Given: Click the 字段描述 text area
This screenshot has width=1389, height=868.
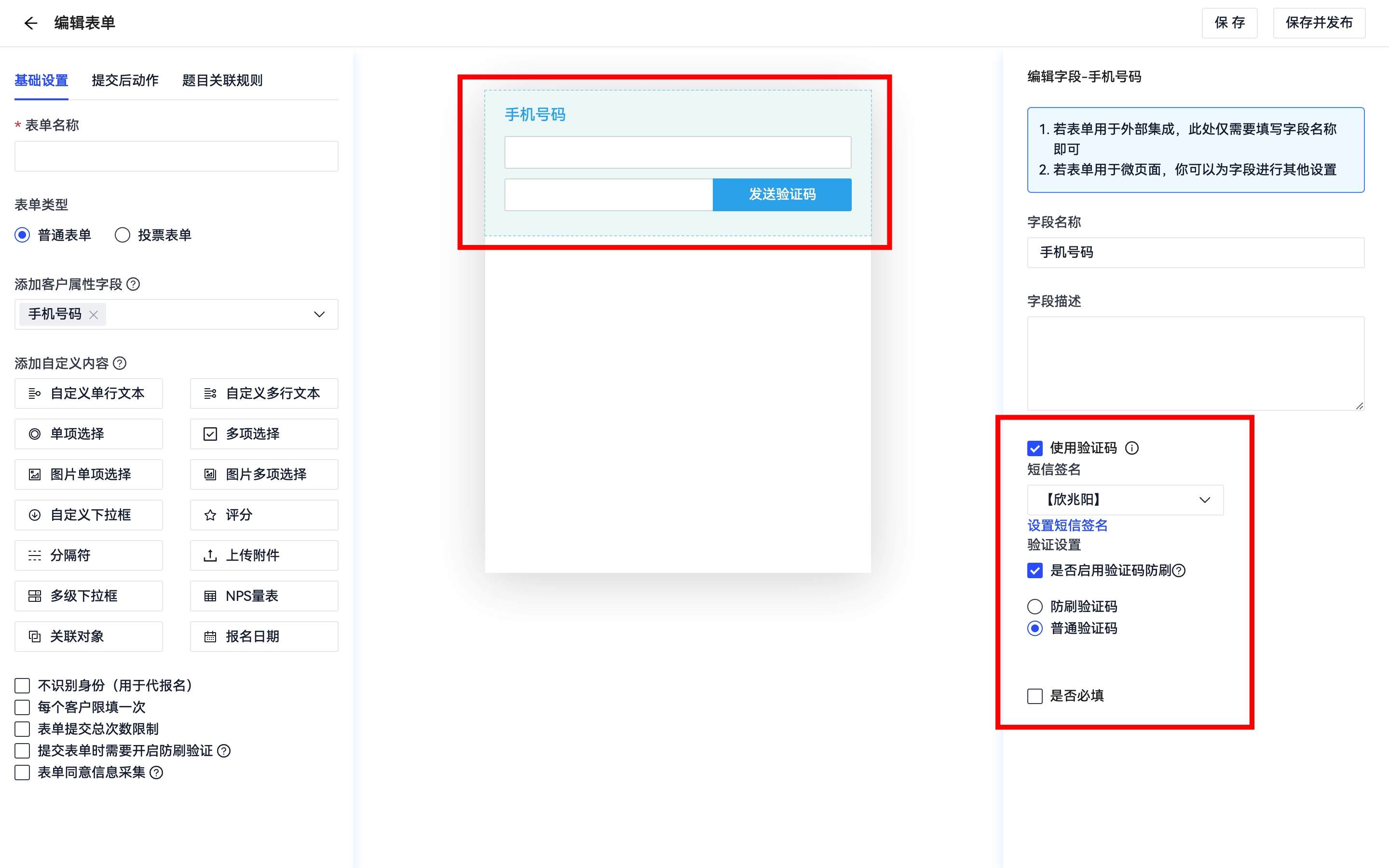Looking at the screenshot, I should click(1196, 364).
